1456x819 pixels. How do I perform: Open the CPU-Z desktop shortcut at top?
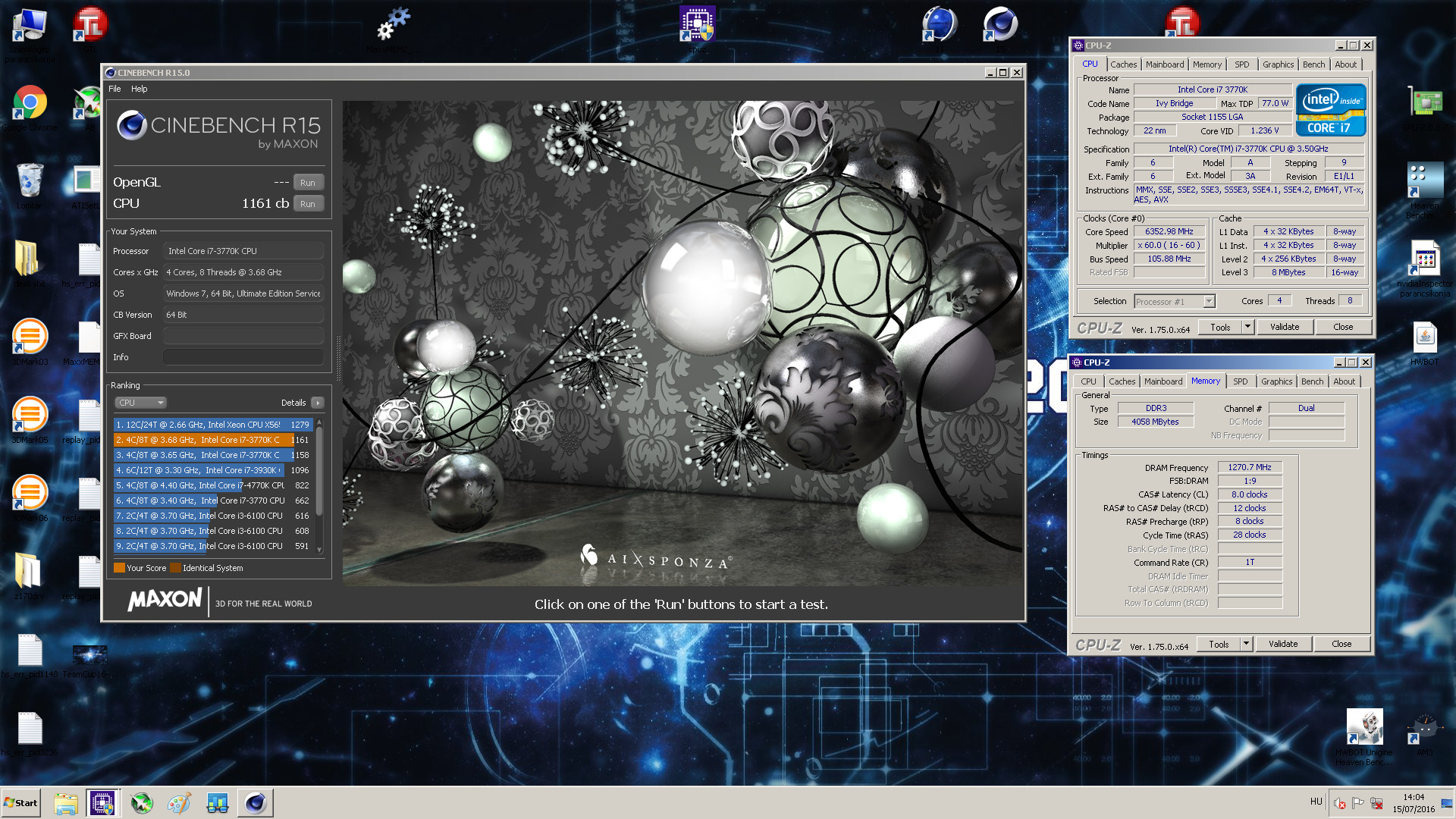(x=698, y=29)
